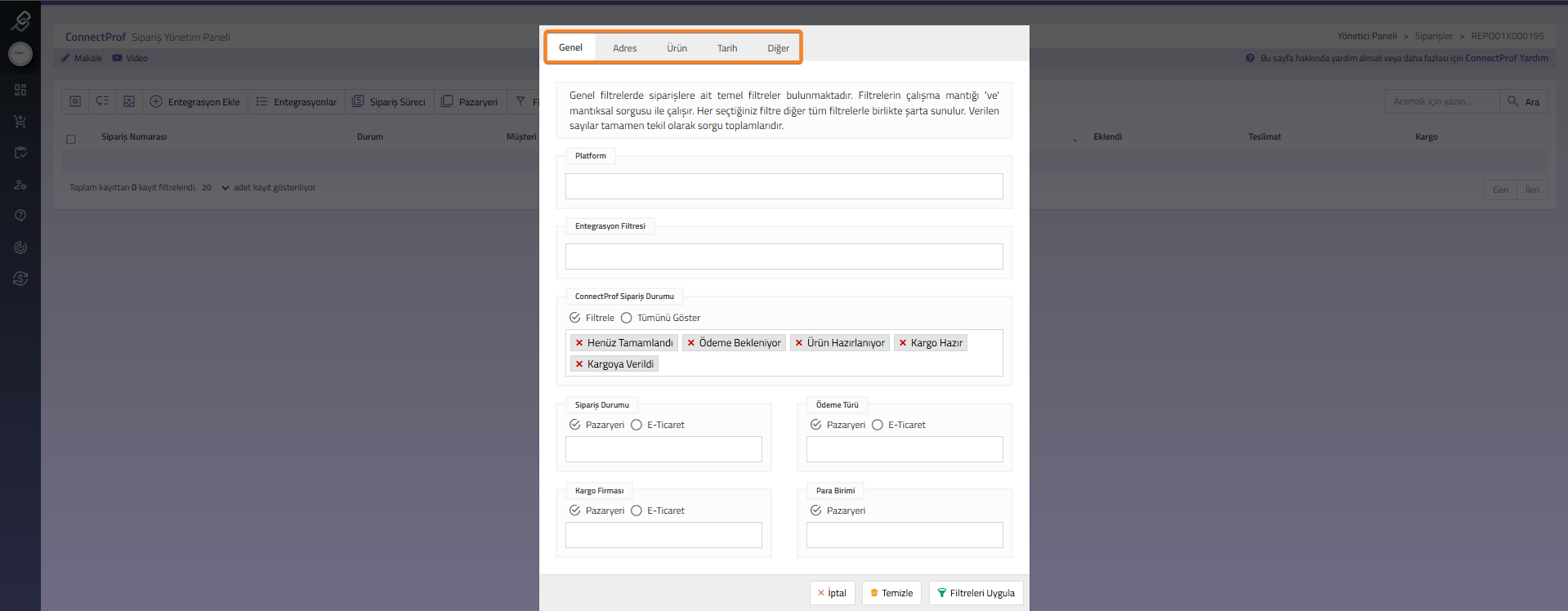Open the currency sync icon in the sidebar
This screenshot has height=611, width=1568.
coord(20,279)
